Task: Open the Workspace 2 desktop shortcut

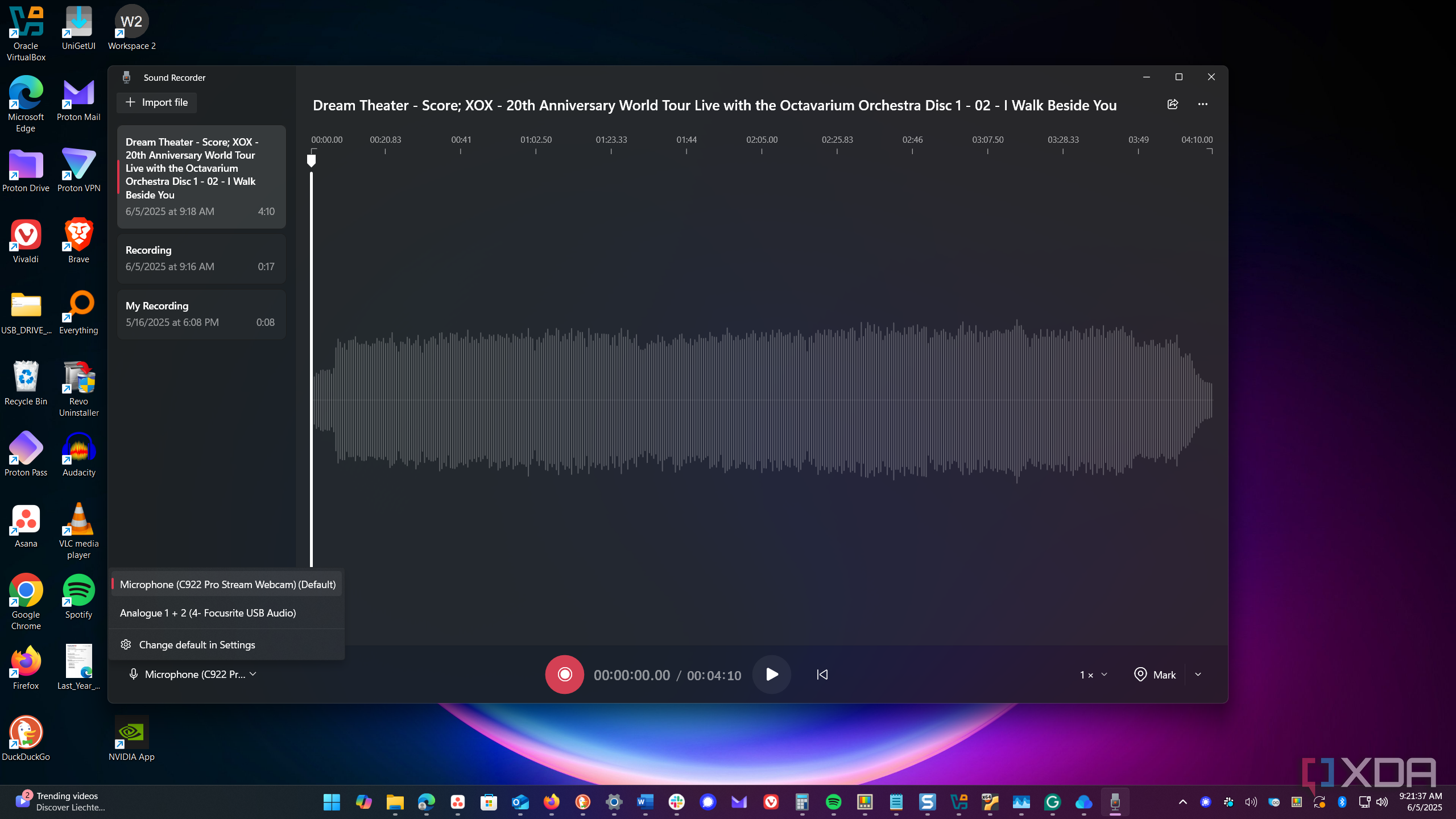Action: point(131,27)
